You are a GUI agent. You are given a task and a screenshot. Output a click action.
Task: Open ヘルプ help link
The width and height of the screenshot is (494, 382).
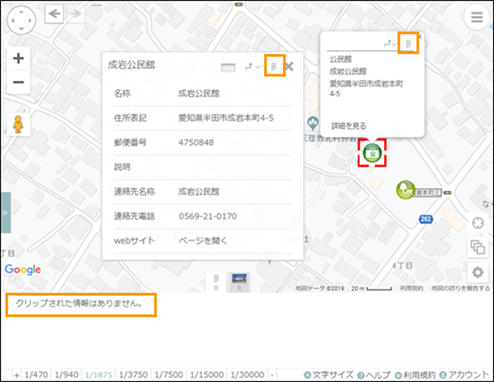[x=375, y=375]
